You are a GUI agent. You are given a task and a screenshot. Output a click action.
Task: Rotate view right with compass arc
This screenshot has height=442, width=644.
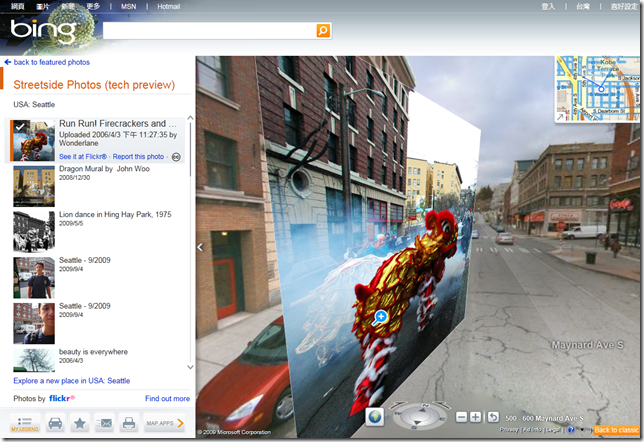442,405
